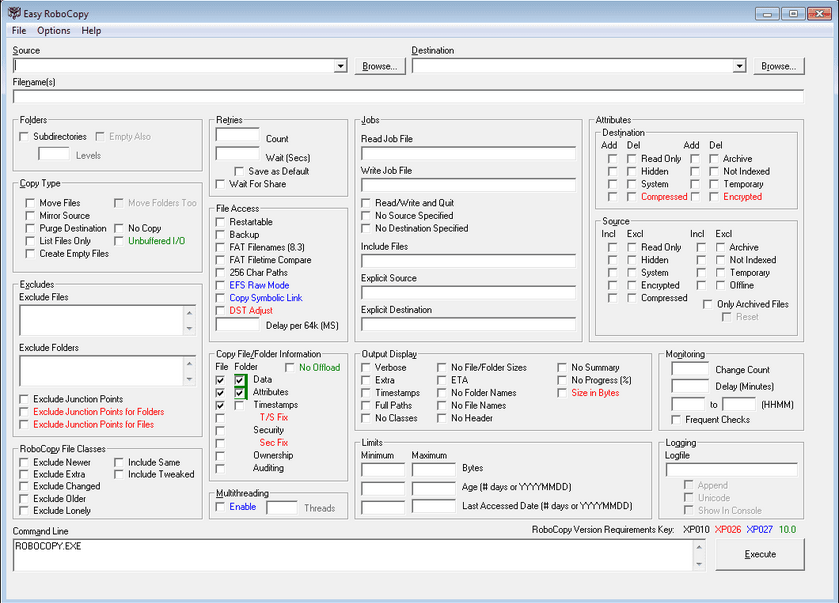The height and width of the screenshot is (603, 839).
Task: Click the Wait (Secs) input field
Action: (x=238, y=154)
